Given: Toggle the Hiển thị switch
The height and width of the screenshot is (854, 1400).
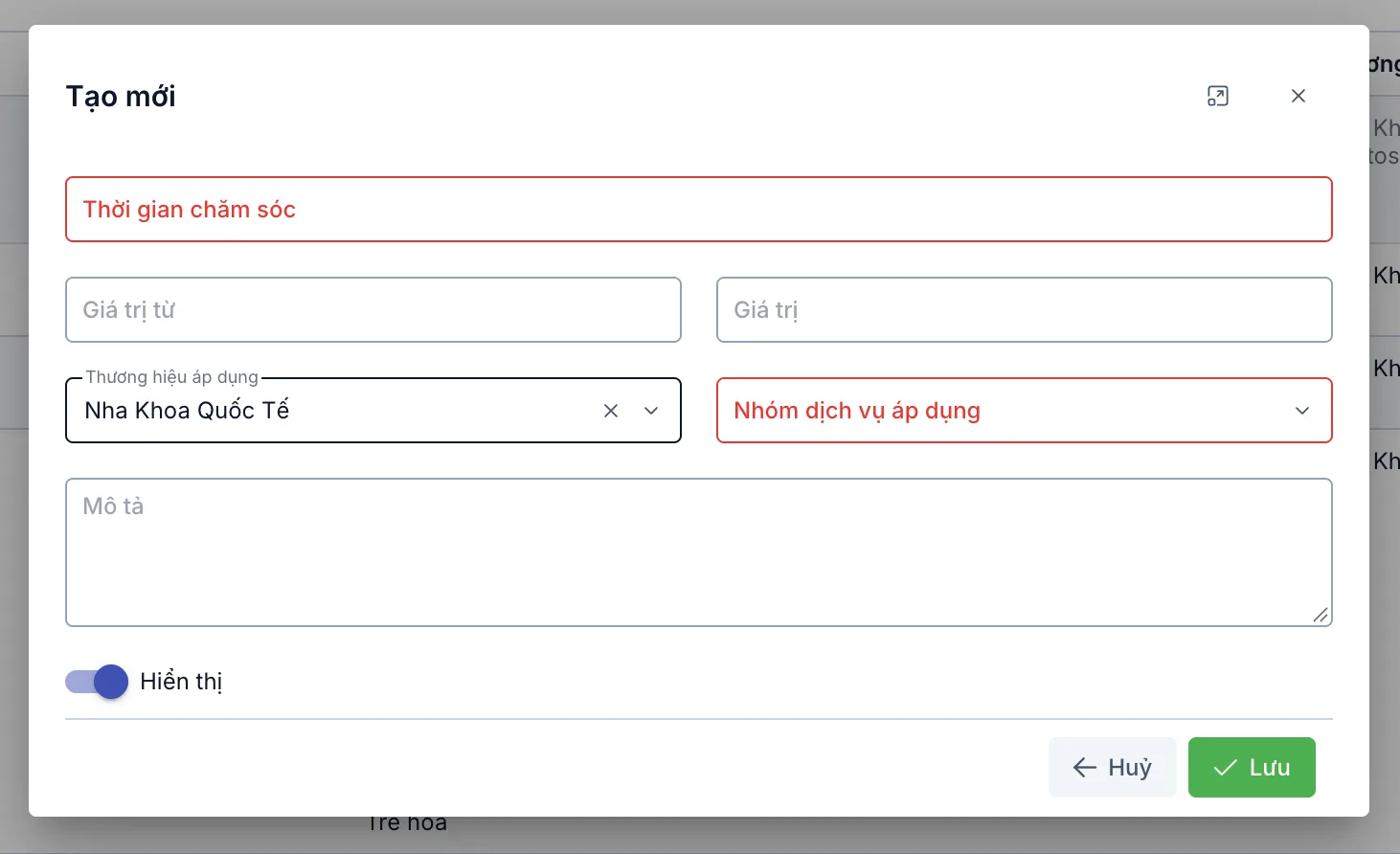Looking at the screenshot, I should pos(97,682).
